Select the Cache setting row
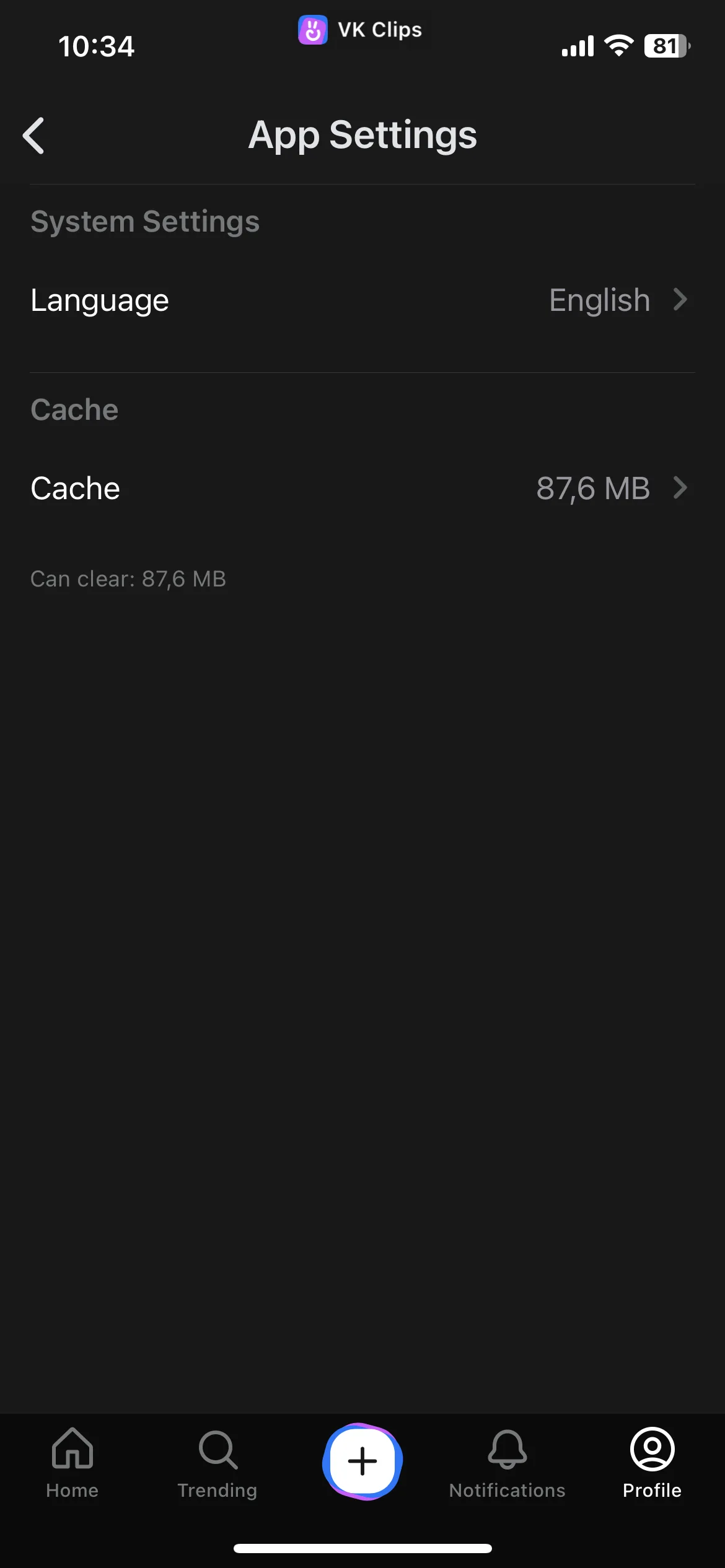 point(362,488)
